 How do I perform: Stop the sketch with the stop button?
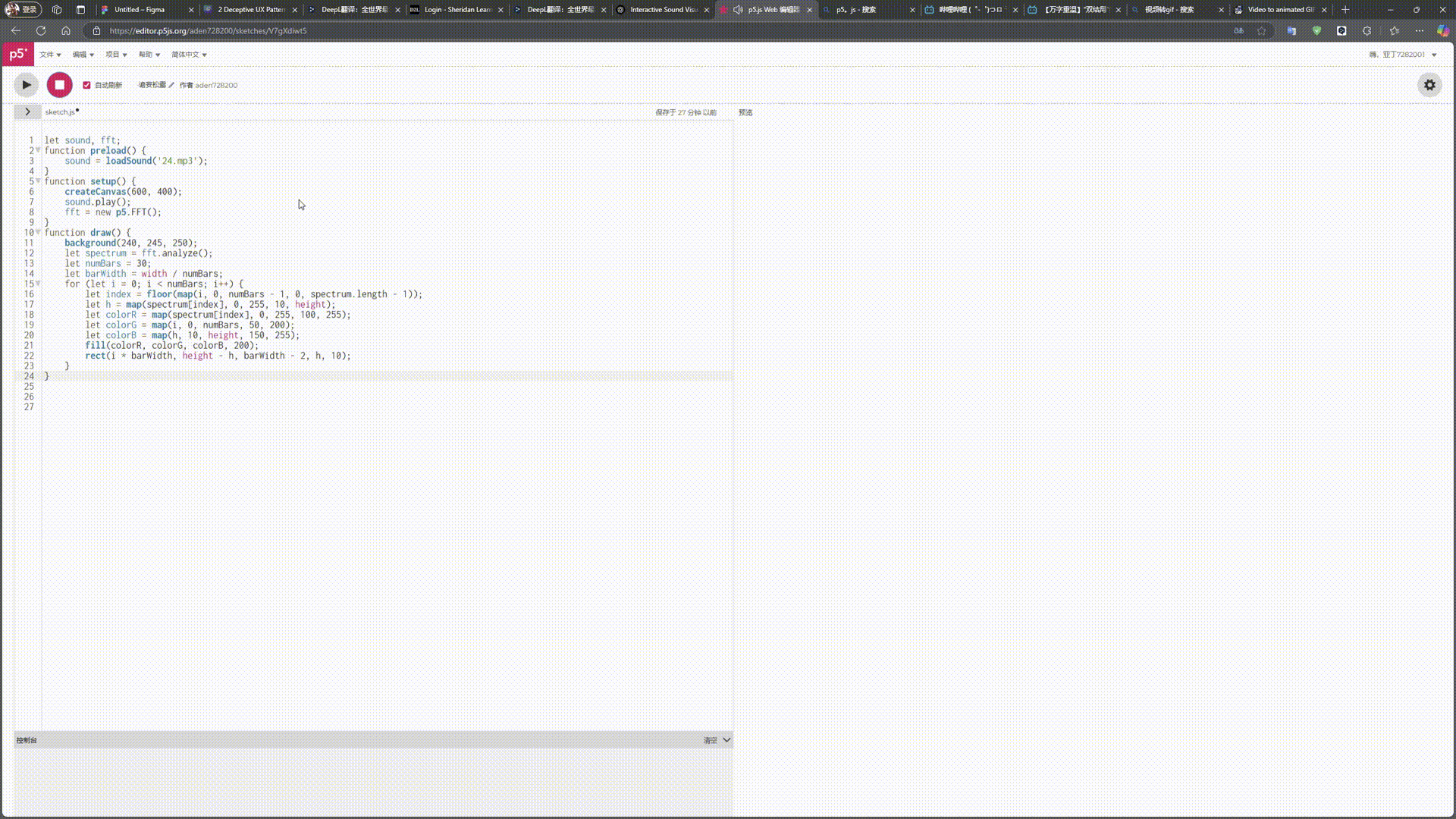click(59, 85)
